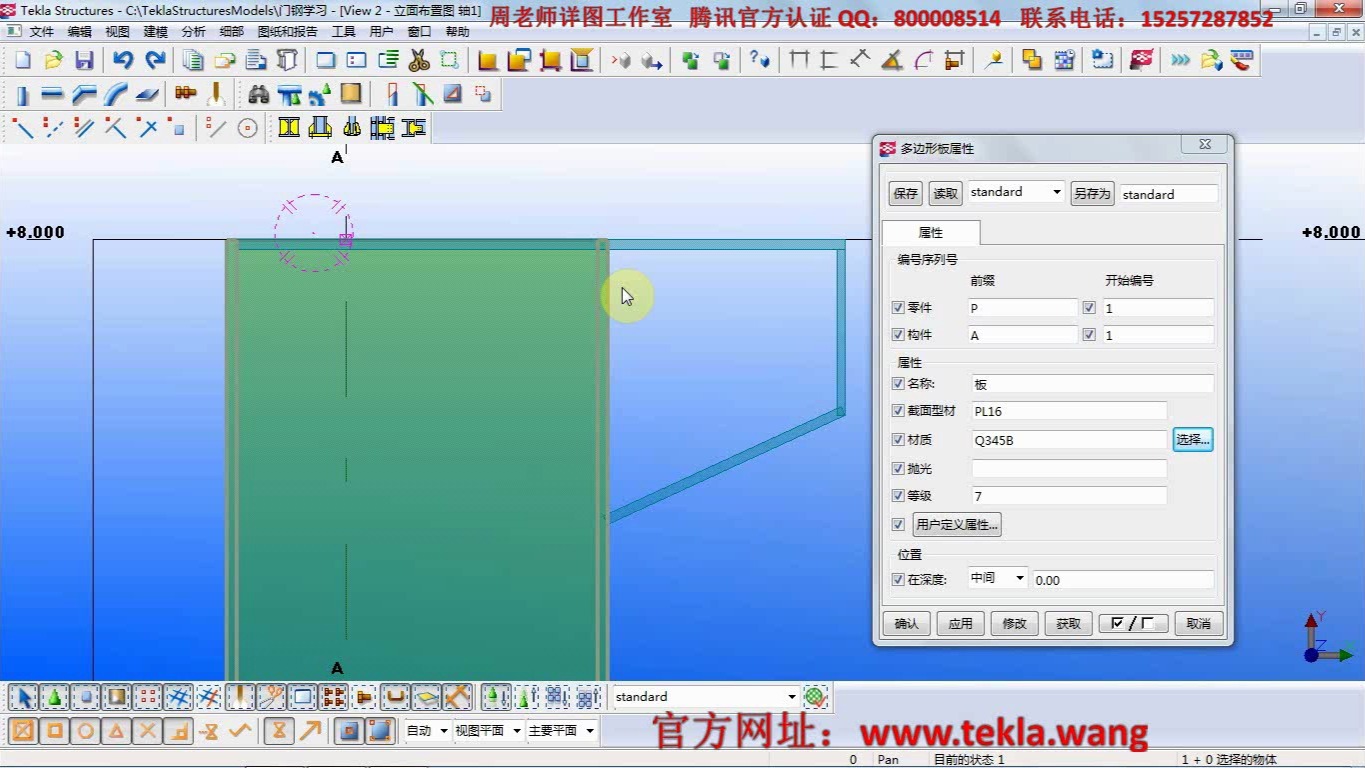Image resolution: width=1365 pixels, height=768 pixels.
Task: Click the 等级 field showing 7
Action: coord(1069,496)
